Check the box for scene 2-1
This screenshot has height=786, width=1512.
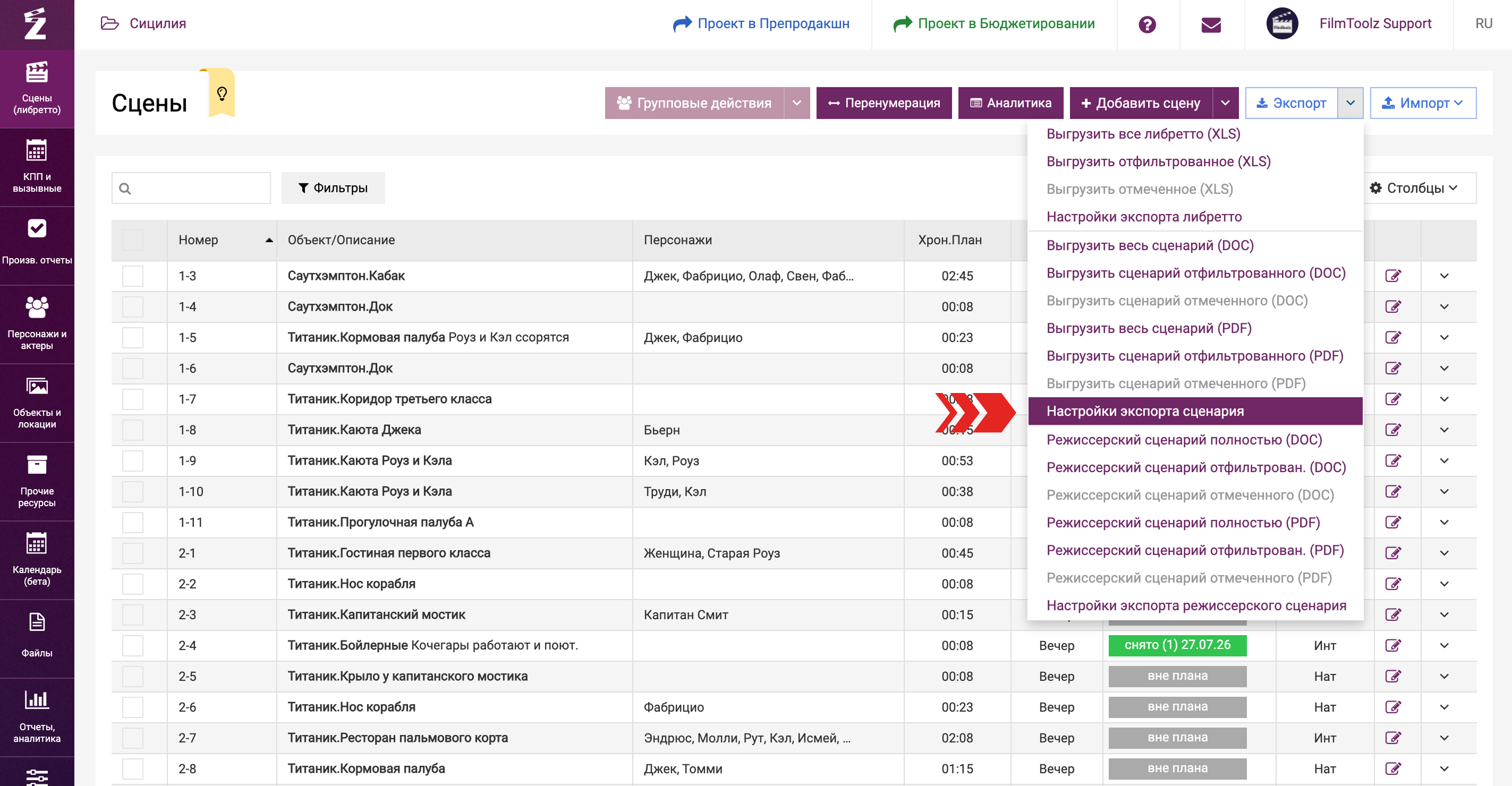(133, 553)
